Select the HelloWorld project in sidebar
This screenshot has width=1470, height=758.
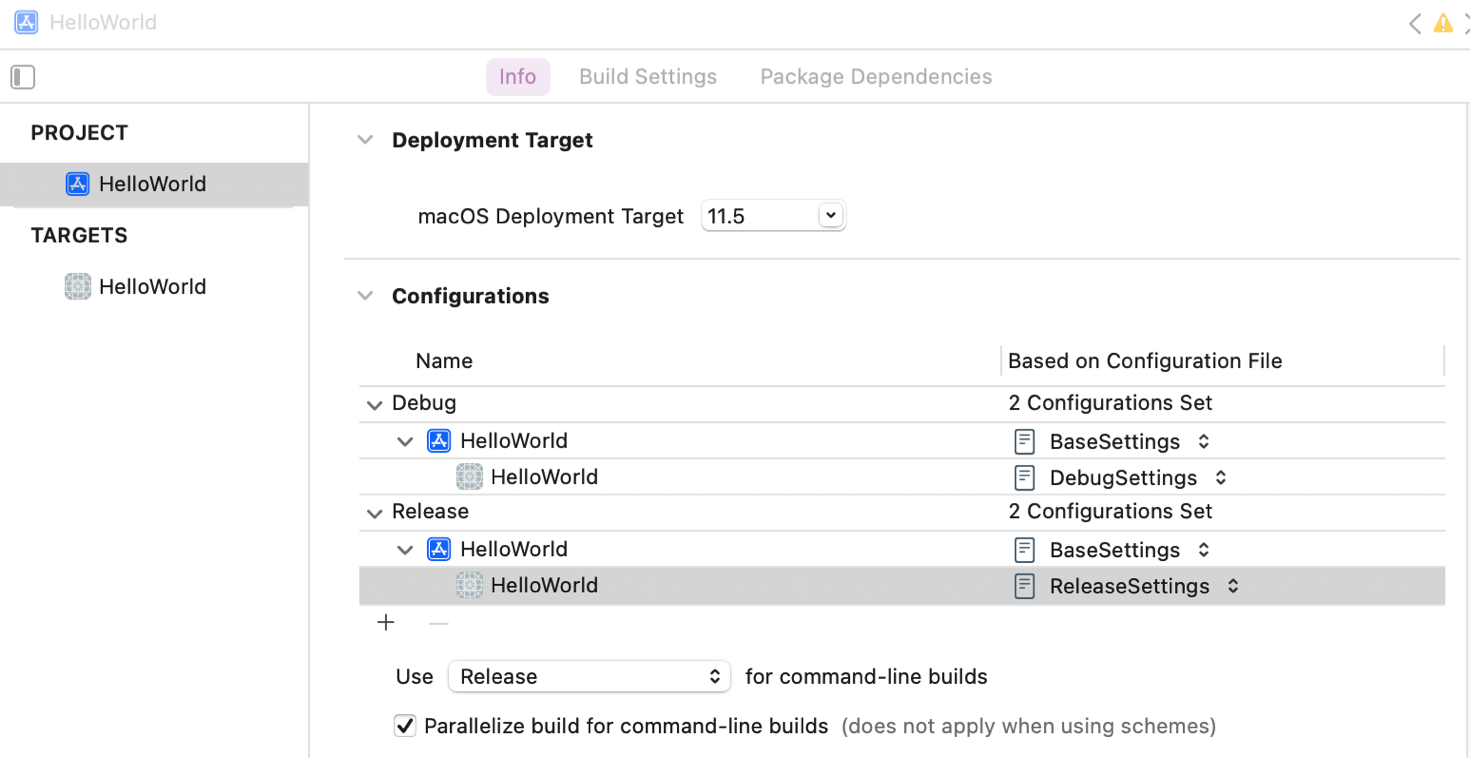point(152,184)
